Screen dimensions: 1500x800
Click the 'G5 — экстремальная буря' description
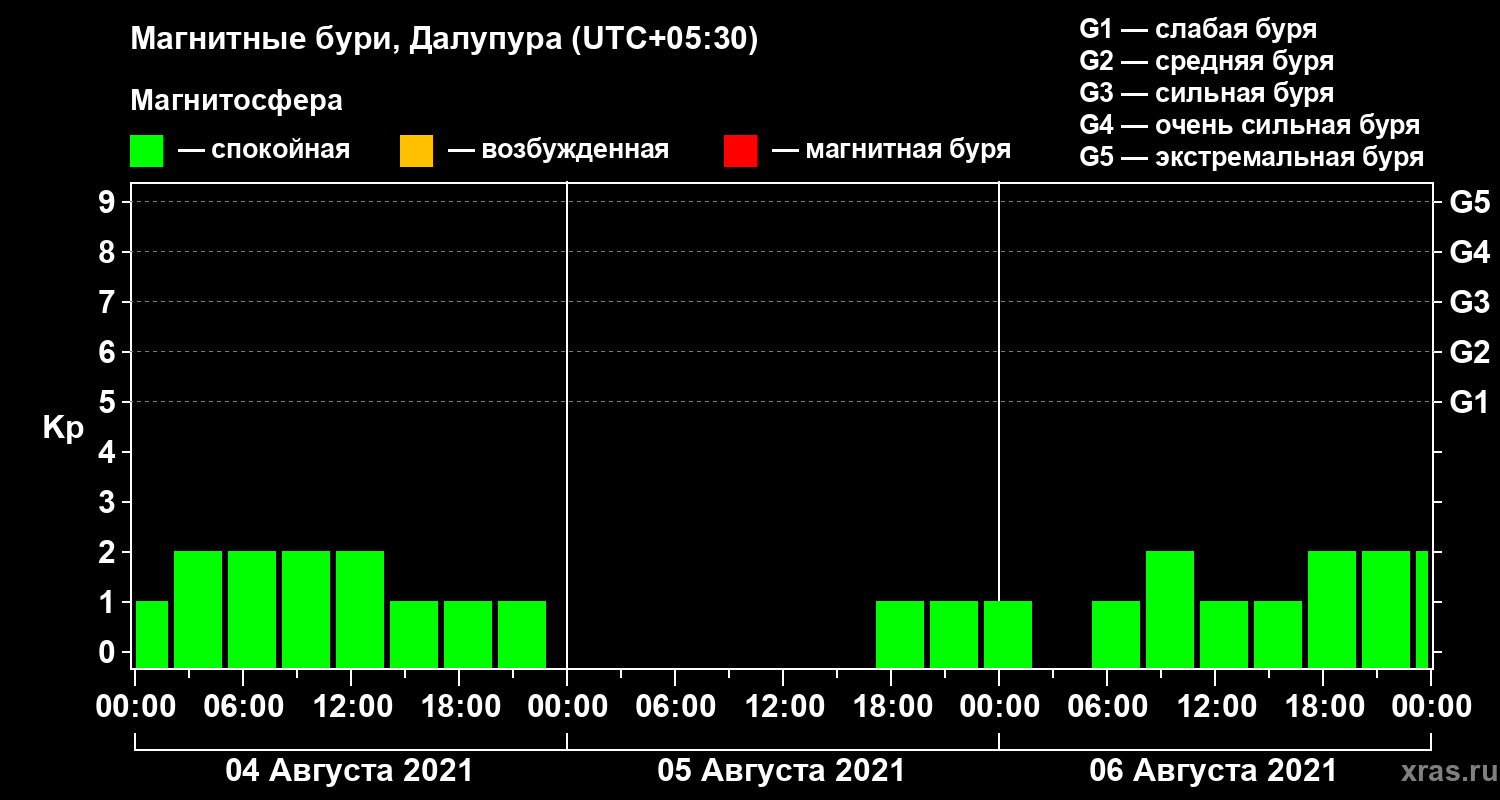1251,157
